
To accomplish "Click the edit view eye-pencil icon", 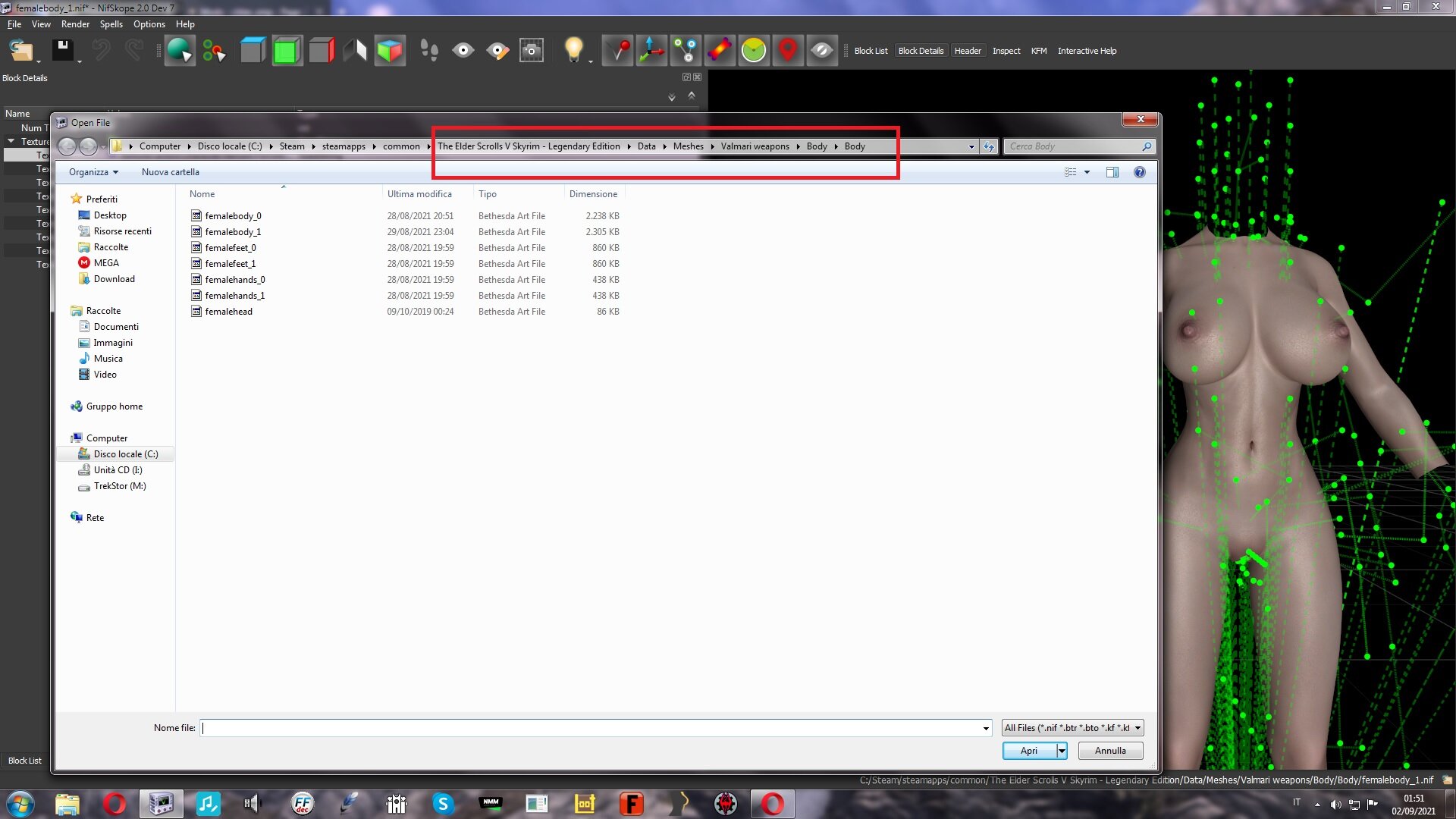I will click(x=497, y=51).
